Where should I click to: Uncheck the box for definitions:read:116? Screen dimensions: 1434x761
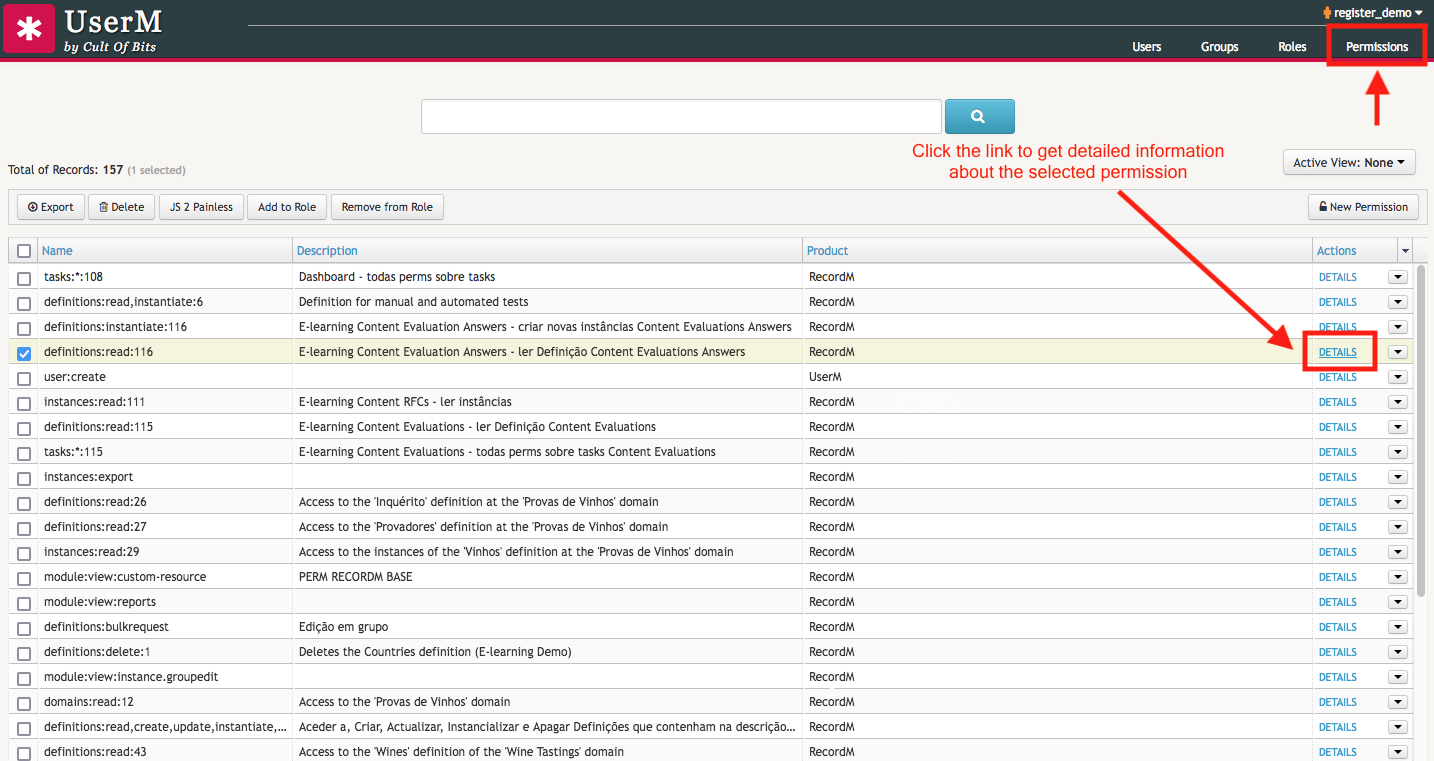click(24, 353)
